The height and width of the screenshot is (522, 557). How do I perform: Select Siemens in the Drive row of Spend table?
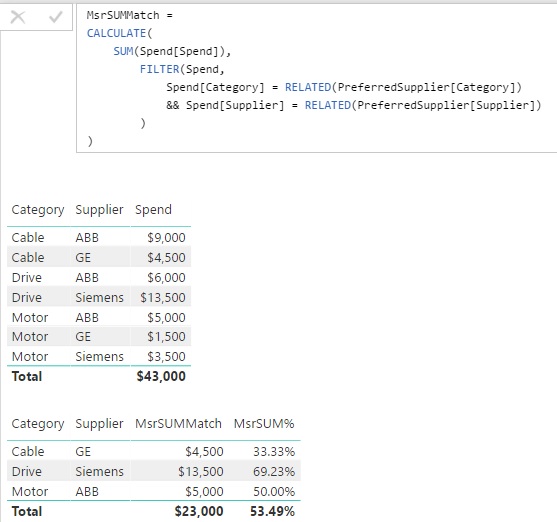point(99,297)
